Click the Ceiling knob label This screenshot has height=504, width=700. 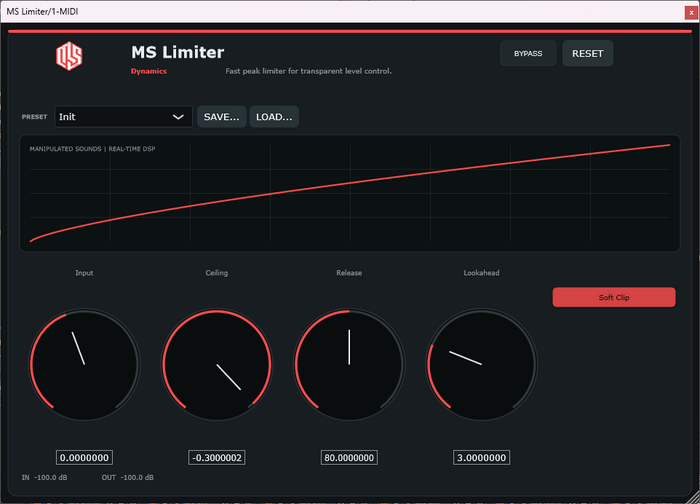[x=217, y=273]
